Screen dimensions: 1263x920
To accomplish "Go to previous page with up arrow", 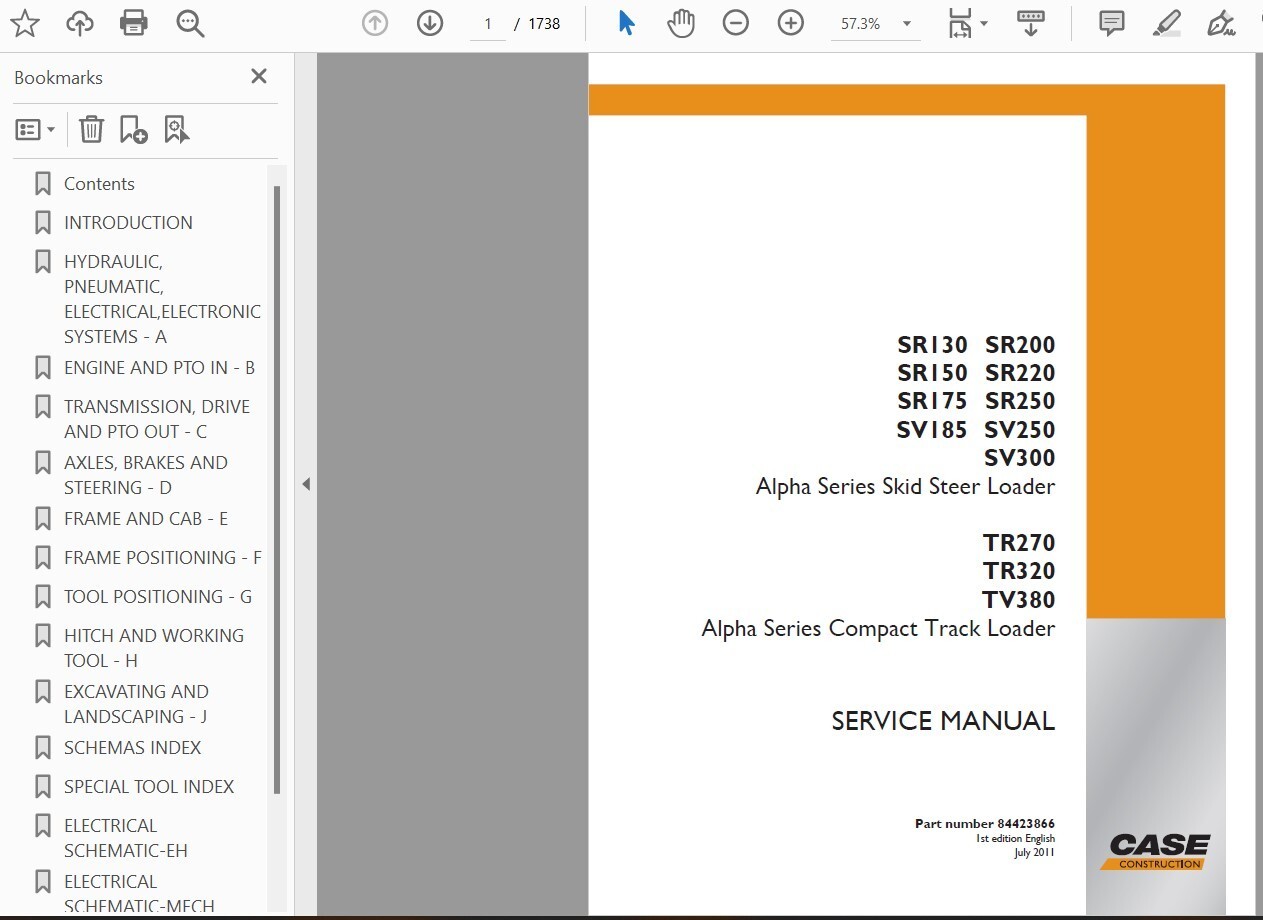I will tap(375, 23).
